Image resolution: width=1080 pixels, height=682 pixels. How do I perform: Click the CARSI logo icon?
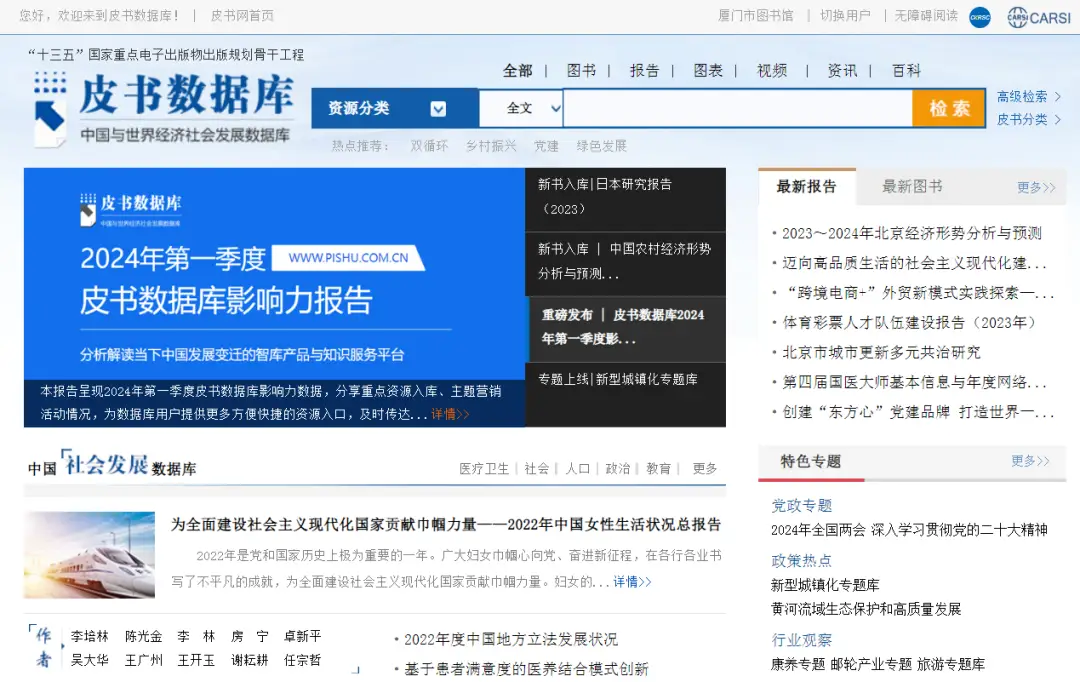coord(1039,17)
